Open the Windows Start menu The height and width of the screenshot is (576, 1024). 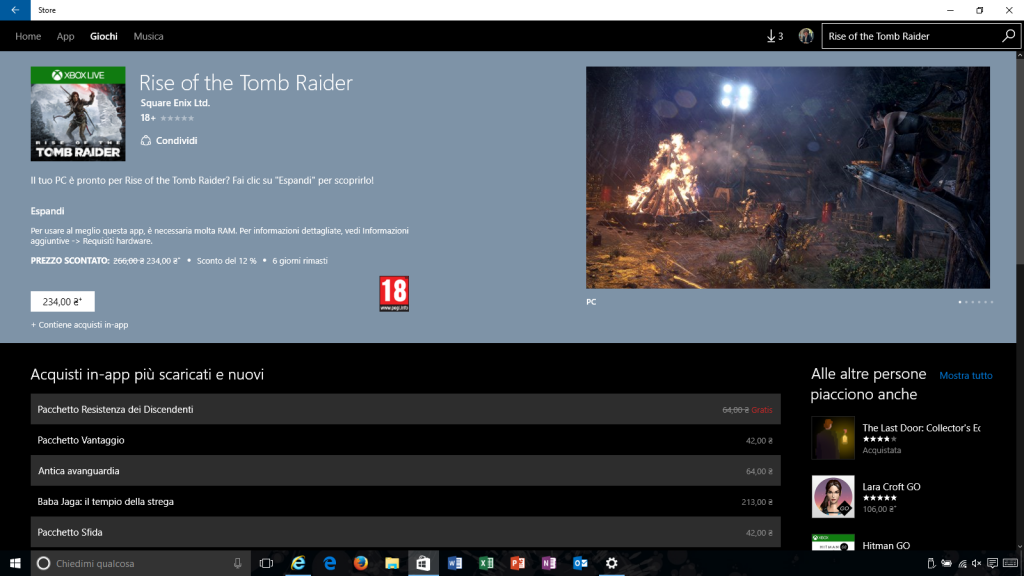tap(15, 563)
